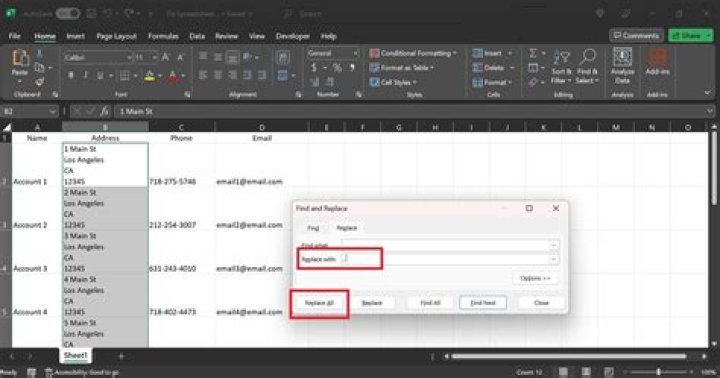Click the Cut scissors icon
The width and height of the screenshot is (720, 378).
point(39,54)
